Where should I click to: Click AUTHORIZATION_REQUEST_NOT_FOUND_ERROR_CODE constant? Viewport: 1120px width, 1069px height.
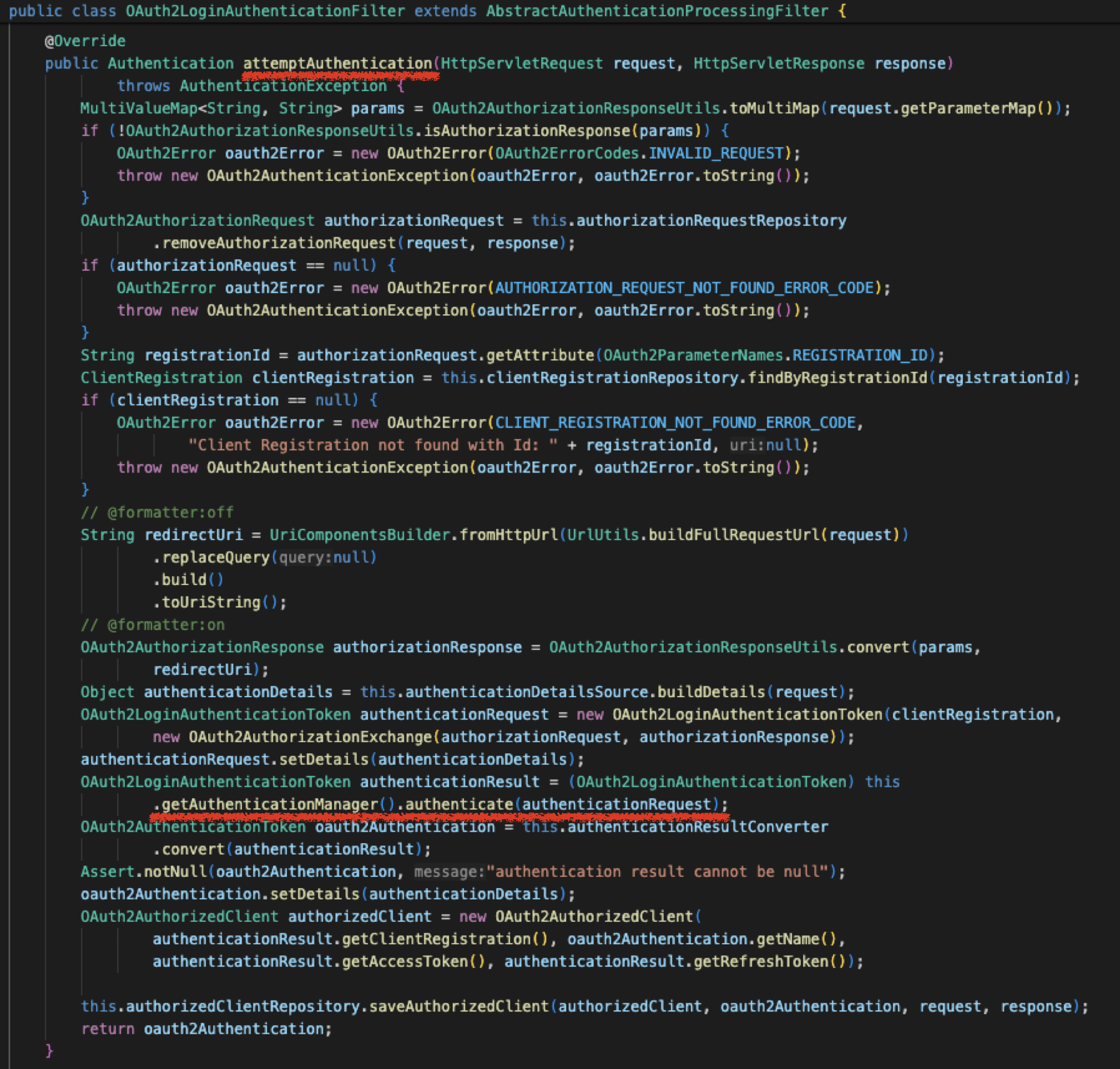pos(684,288)
